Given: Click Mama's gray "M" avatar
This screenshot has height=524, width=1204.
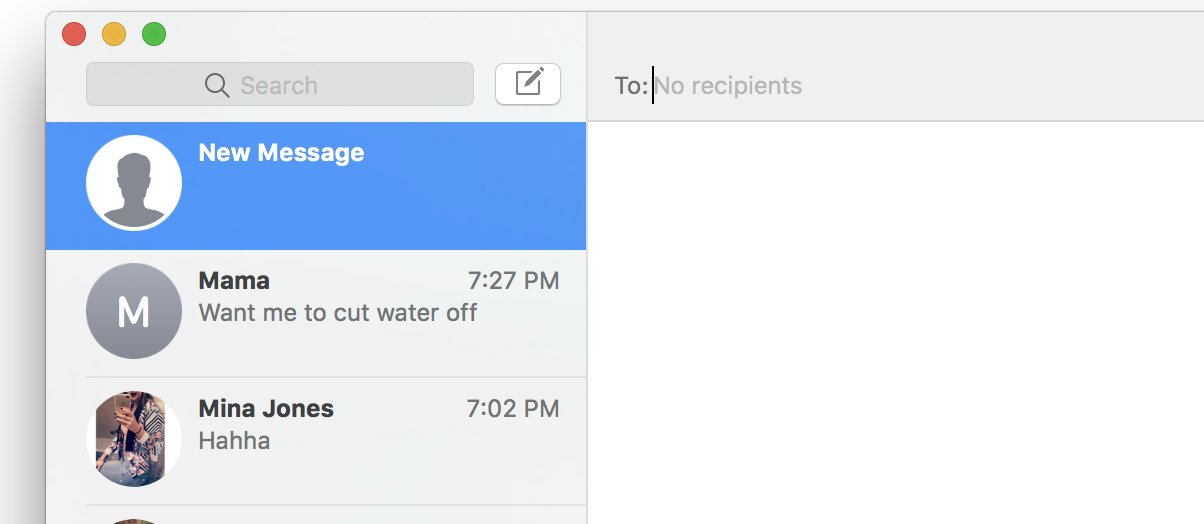Looking at the screenshot, I should pos(134,311).
